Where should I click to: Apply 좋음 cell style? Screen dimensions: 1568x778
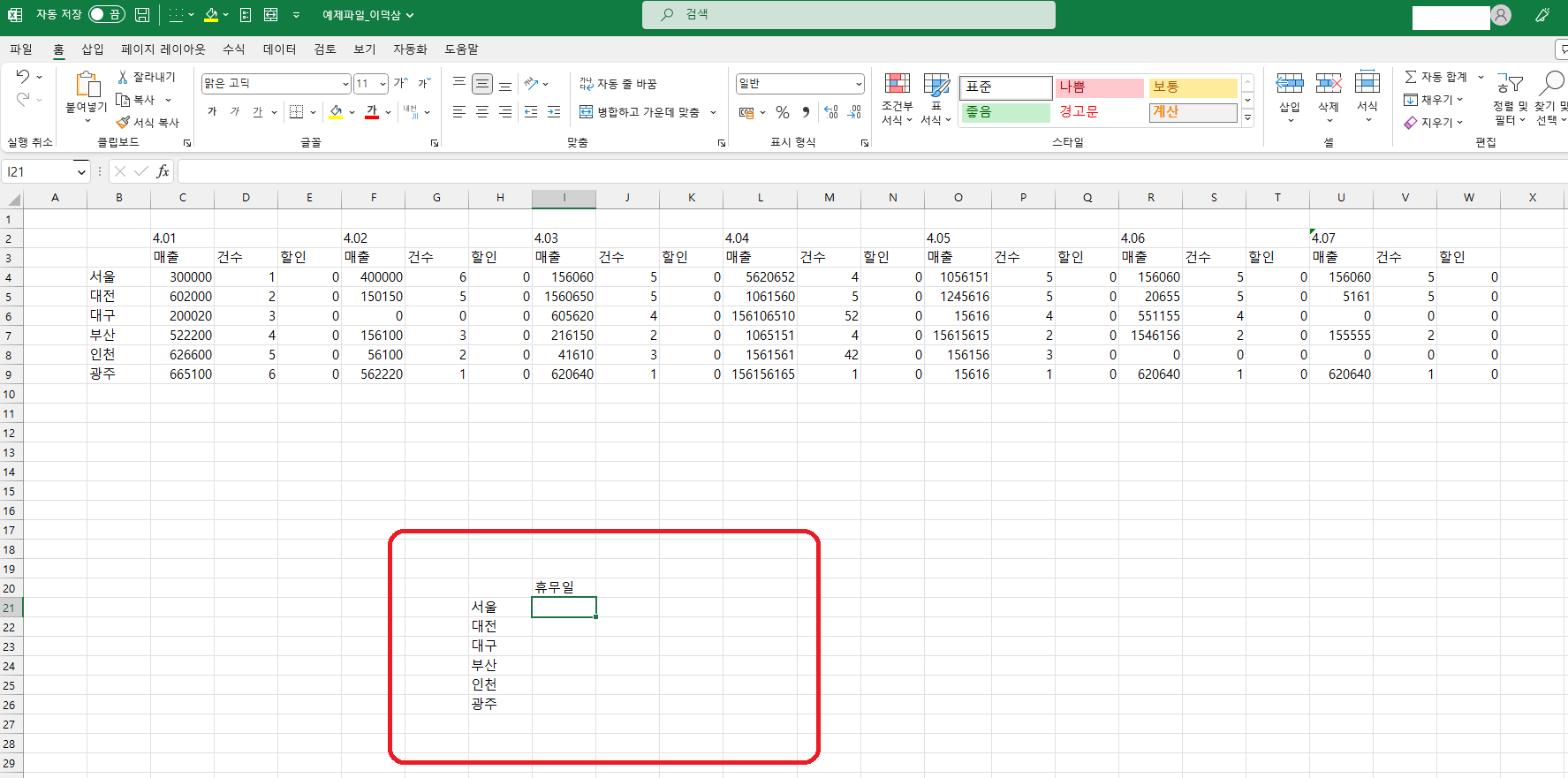point(1005,112)
